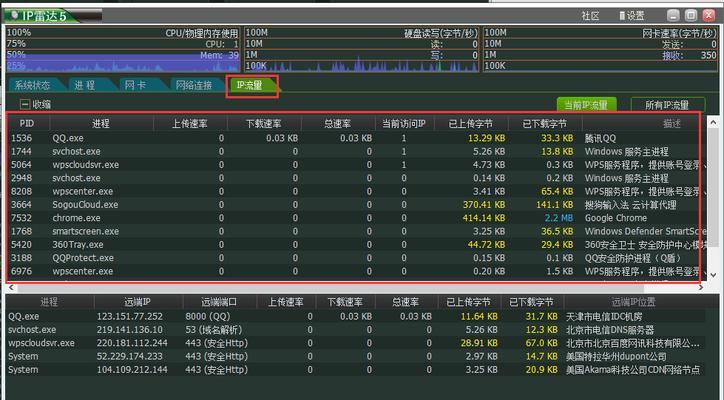Click horizontal scrollbar left arrow

pos(11,287)
